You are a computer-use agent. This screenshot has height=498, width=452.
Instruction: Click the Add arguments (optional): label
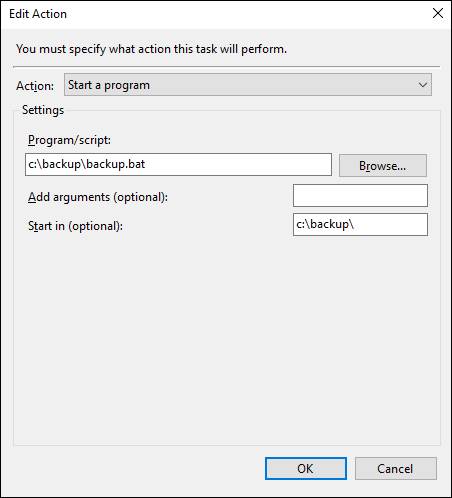click(x=98, y=197)
